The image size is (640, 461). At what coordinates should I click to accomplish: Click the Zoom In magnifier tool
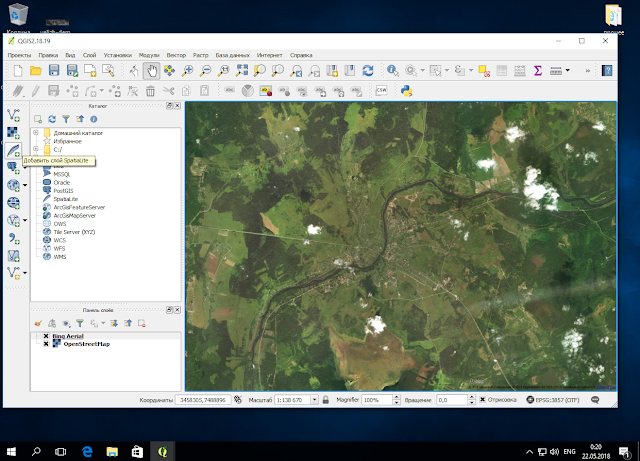tap(188, 71)
